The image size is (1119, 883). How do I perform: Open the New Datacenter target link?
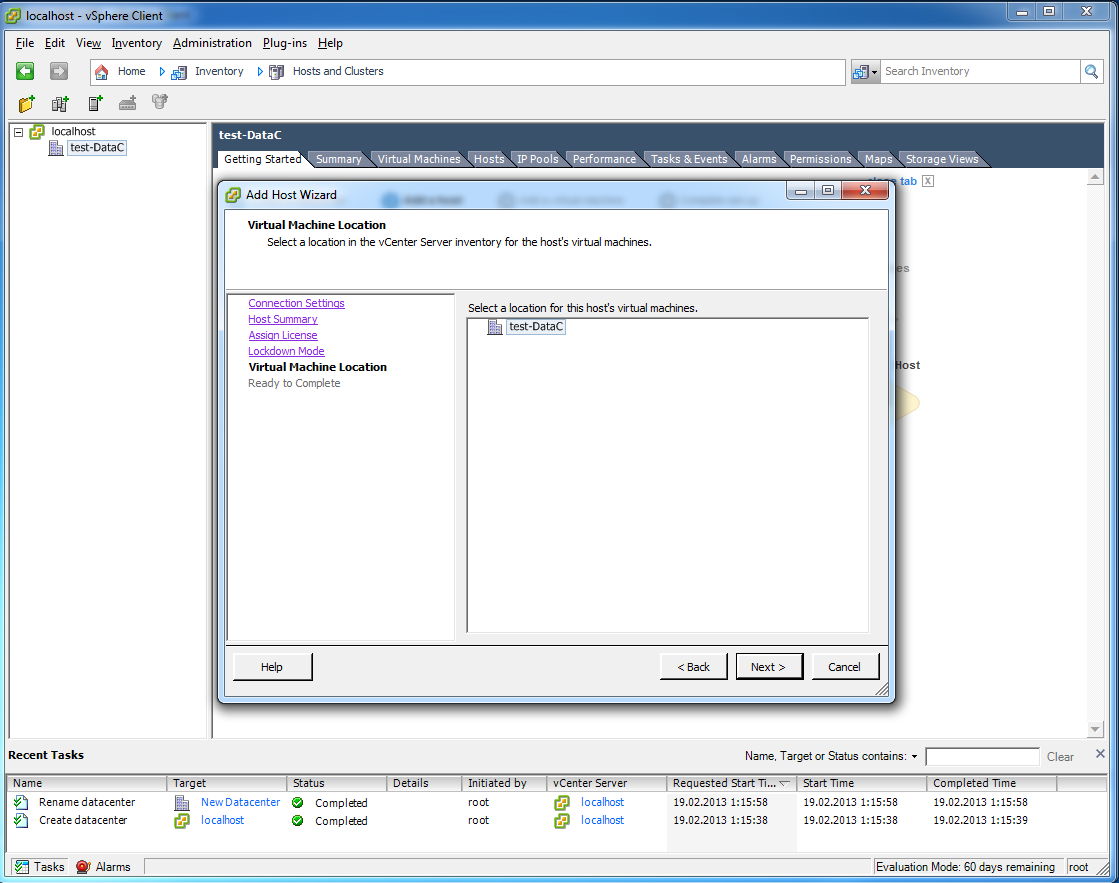[x=240, y=802]
